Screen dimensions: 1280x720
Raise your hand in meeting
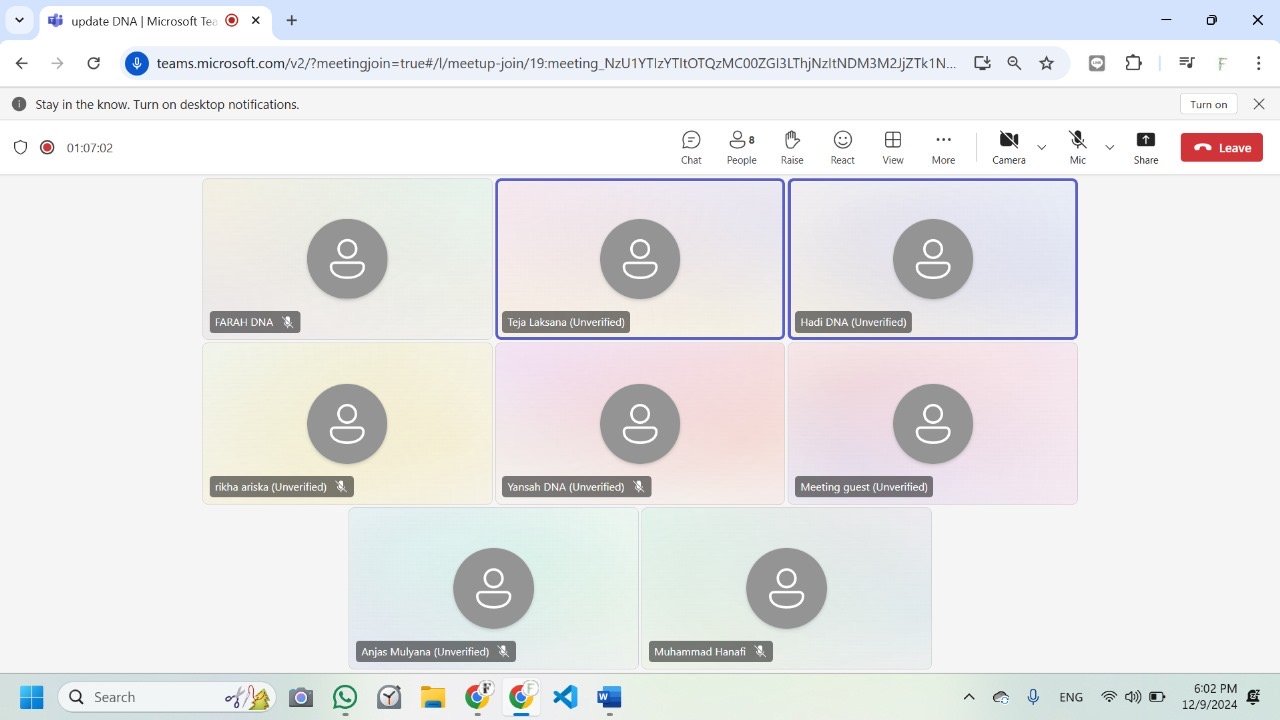click(792, 147)
